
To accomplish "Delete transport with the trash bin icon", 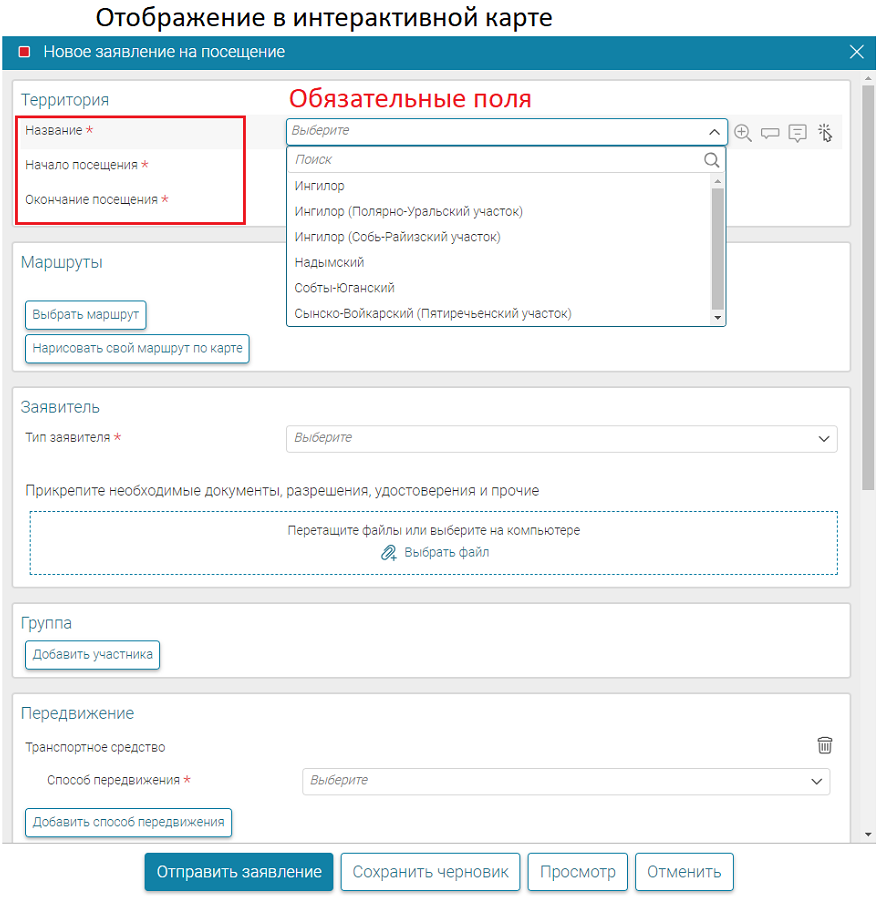I will pos(824,745).
